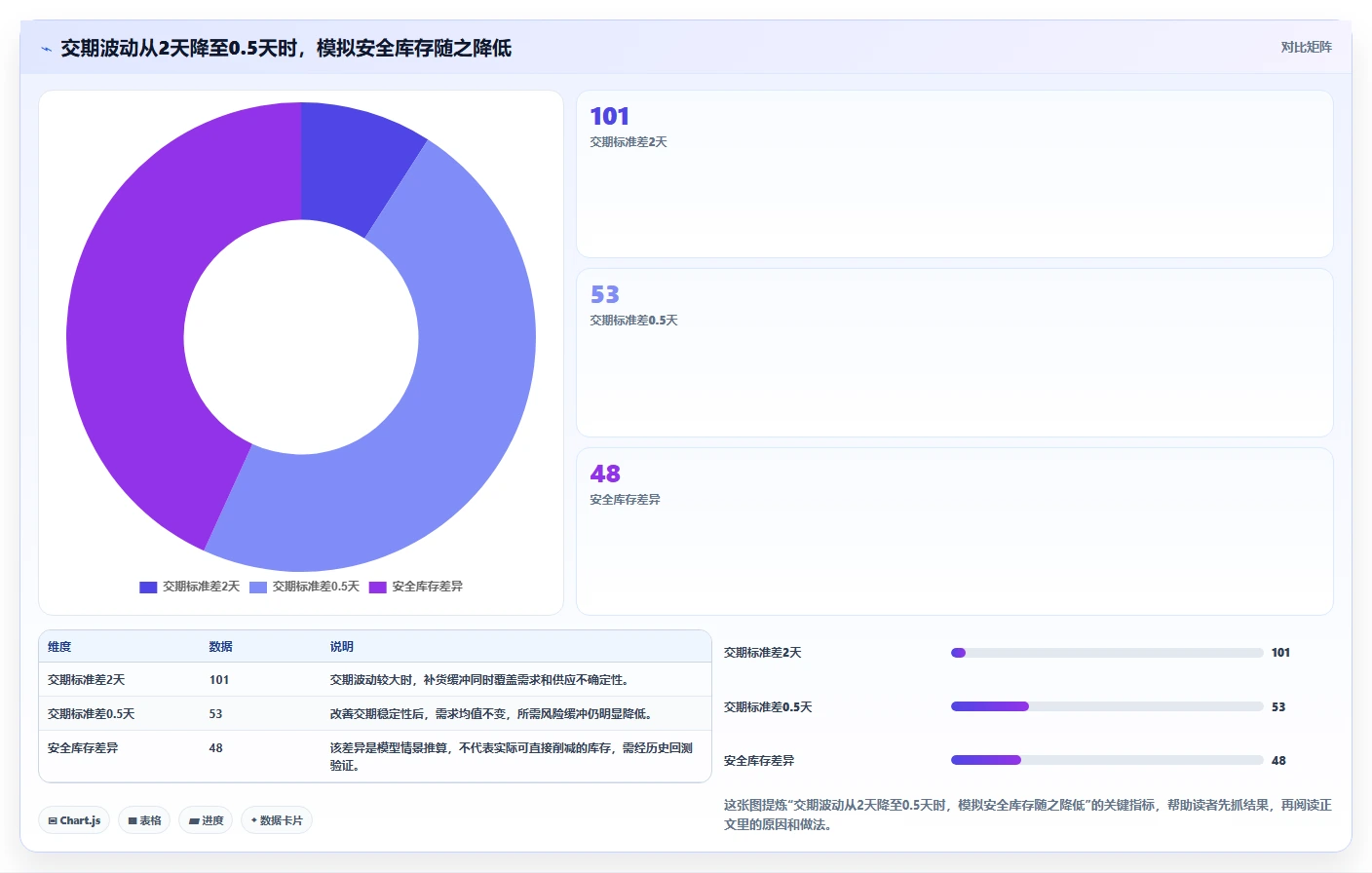Screen dimensions: 1372x873
Task: Click table value 53
Action: (215, 714)
